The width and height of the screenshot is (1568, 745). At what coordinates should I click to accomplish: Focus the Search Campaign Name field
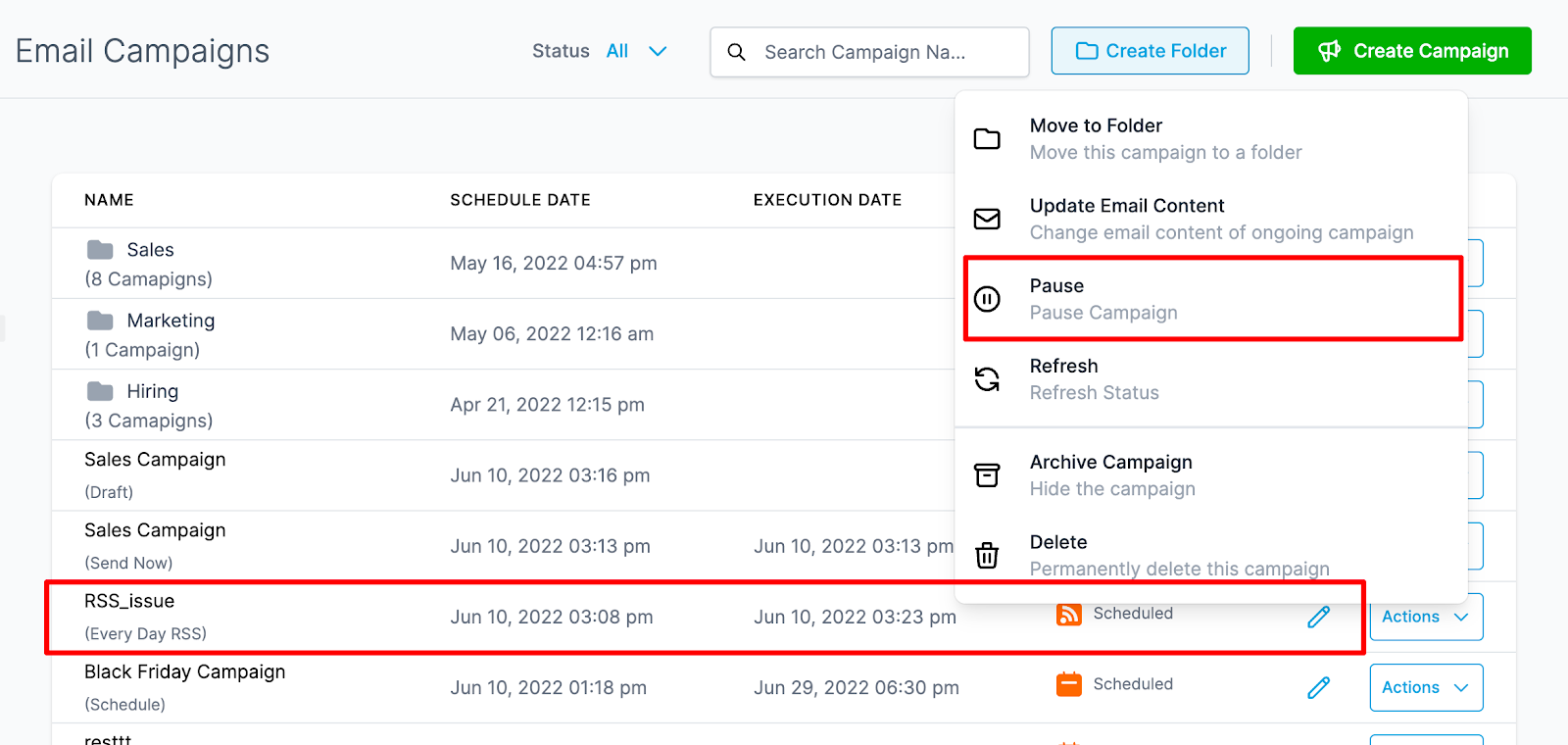[869, 52]
